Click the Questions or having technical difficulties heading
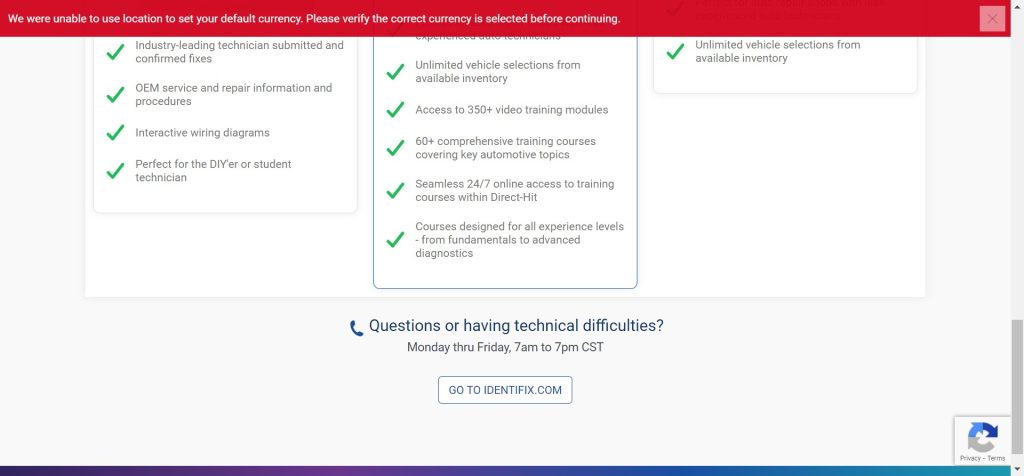This screenshot has width=1024, height=476. click(516, 325)
